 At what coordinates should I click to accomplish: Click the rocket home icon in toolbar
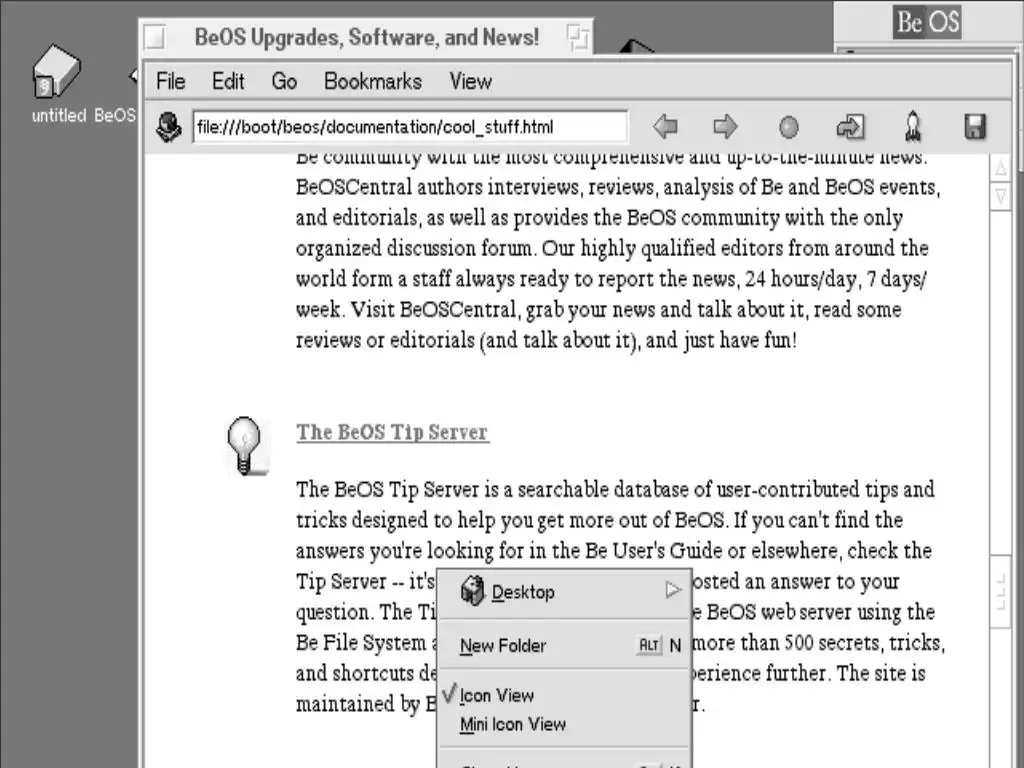point(912,127)
